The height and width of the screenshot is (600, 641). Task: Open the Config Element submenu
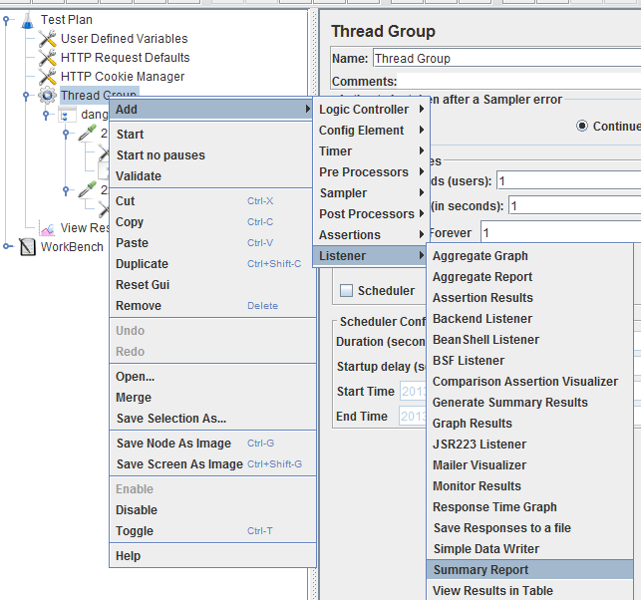pyautogui.click(x=371, y=130)
